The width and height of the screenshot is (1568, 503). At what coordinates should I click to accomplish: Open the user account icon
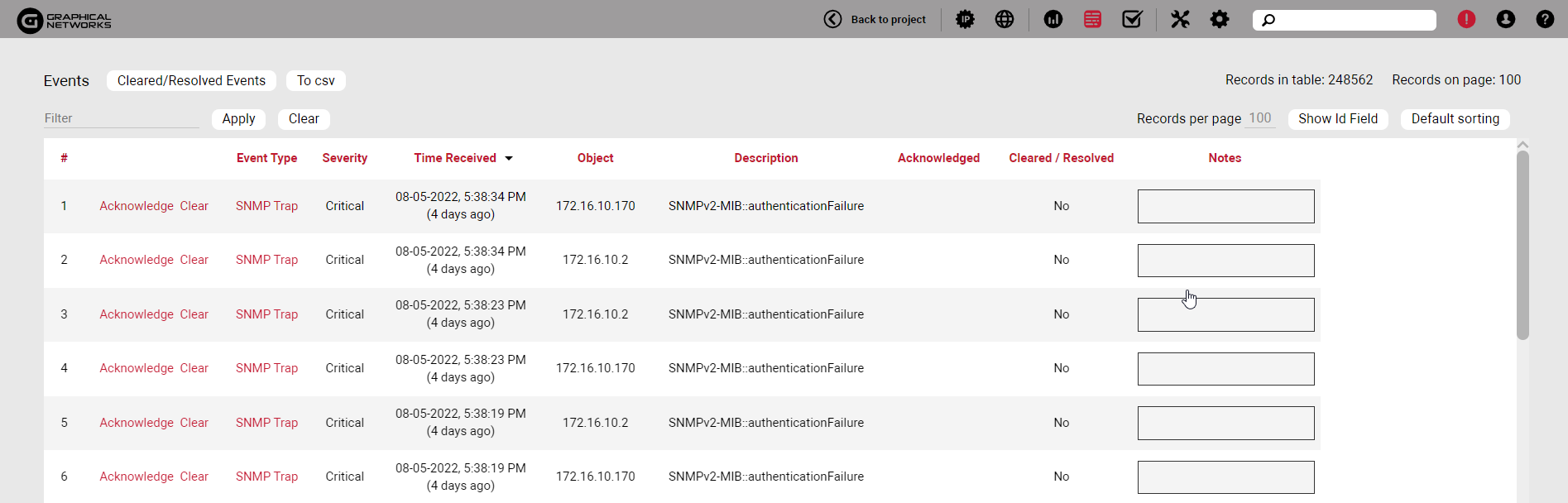(1505, 19)
